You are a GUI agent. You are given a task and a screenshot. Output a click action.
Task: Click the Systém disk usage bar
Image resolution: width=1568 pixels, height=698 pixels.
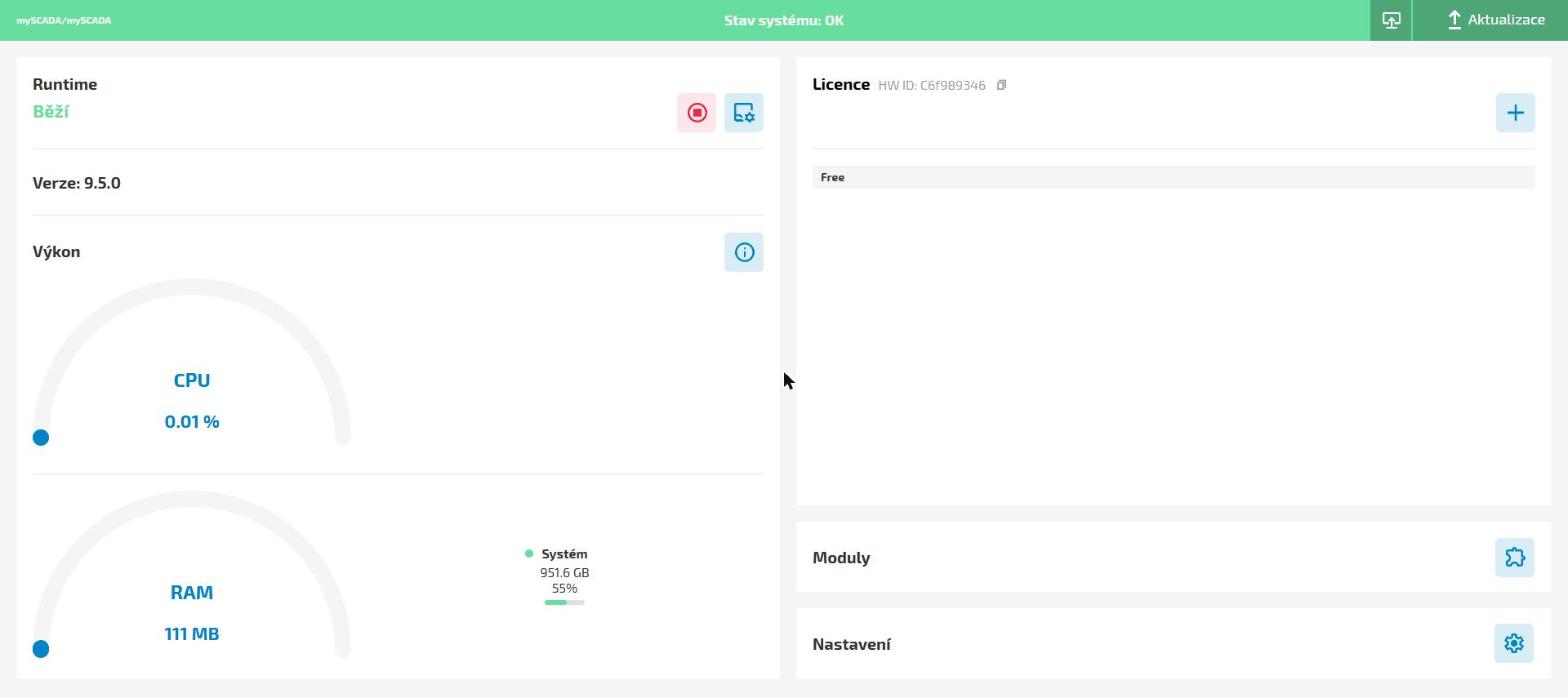coord(564,602)
